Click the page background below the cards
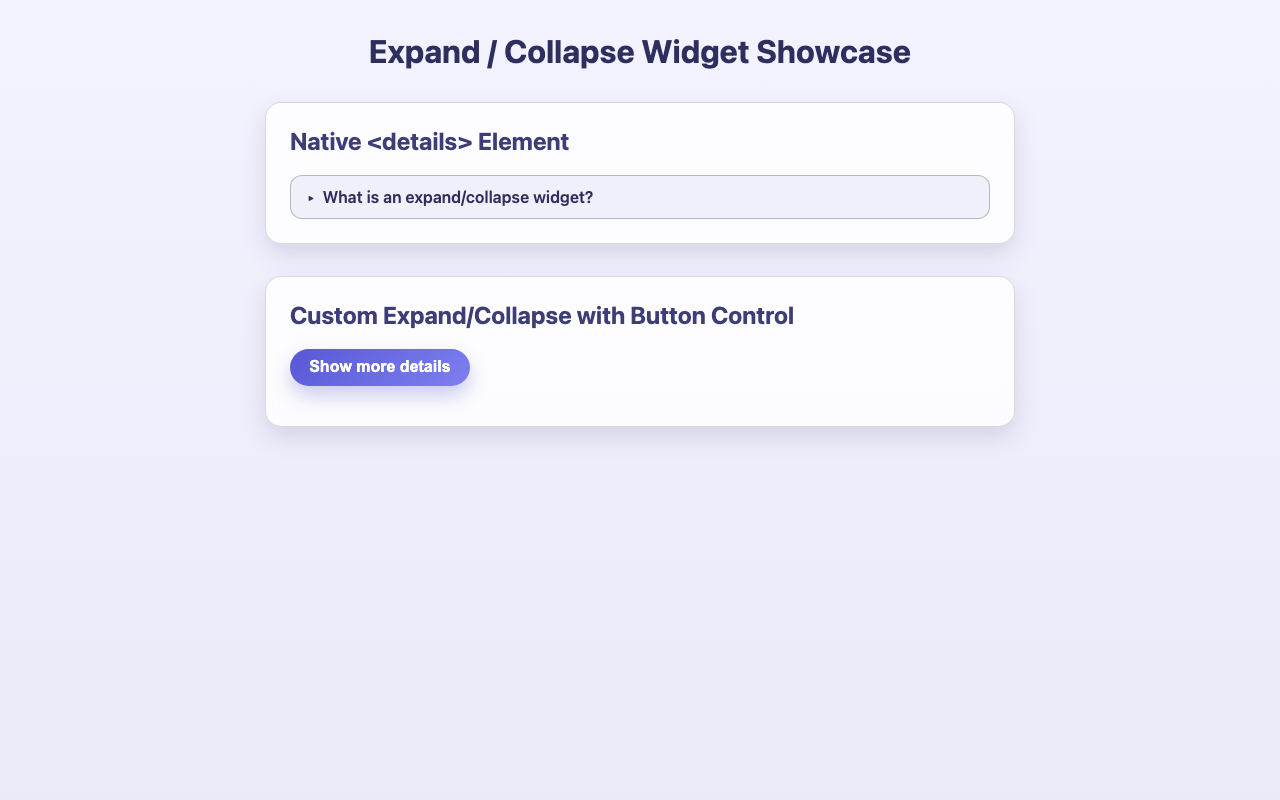1280x800 pixels. click(x=640, y=600)
